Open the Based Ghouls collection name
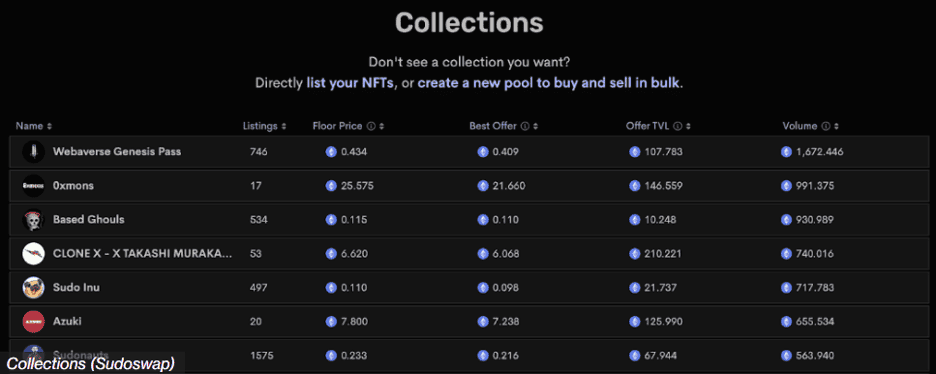 pyautogui.click(x=89, y=220)
